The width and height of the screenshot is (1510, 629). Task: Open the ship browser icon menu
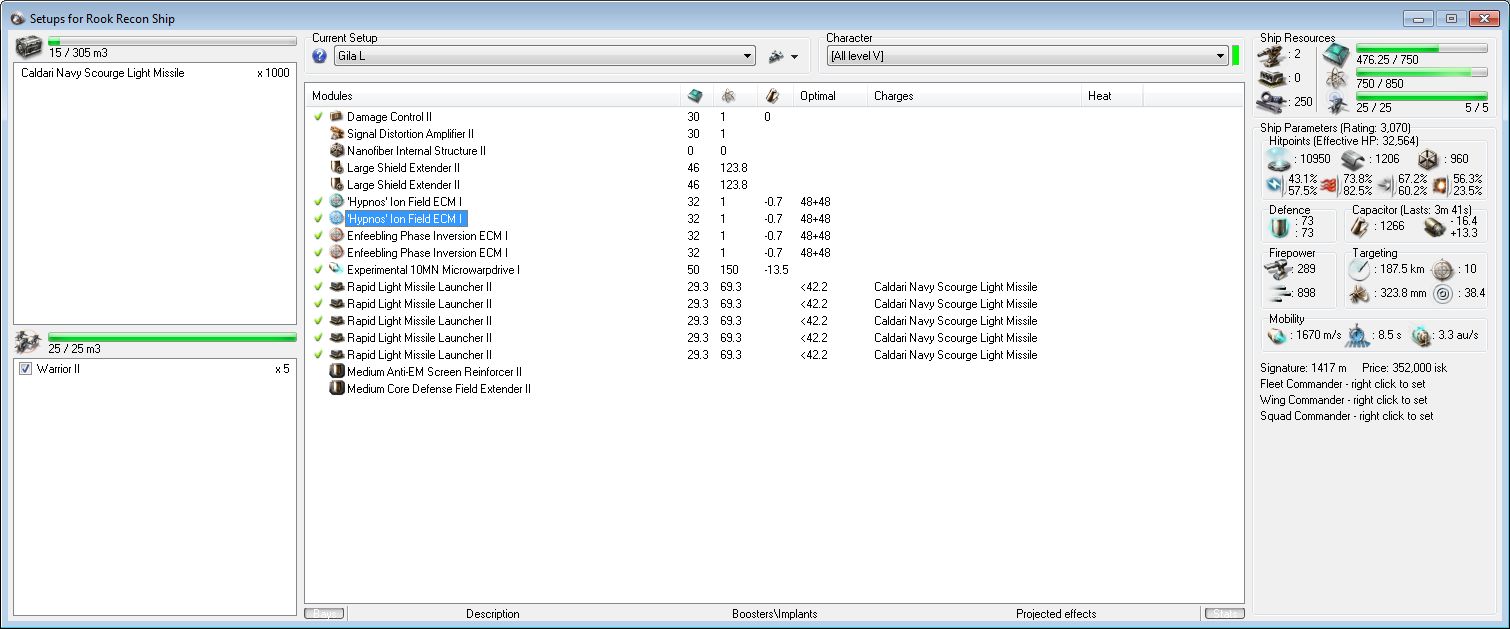click(x=783, y=57)
